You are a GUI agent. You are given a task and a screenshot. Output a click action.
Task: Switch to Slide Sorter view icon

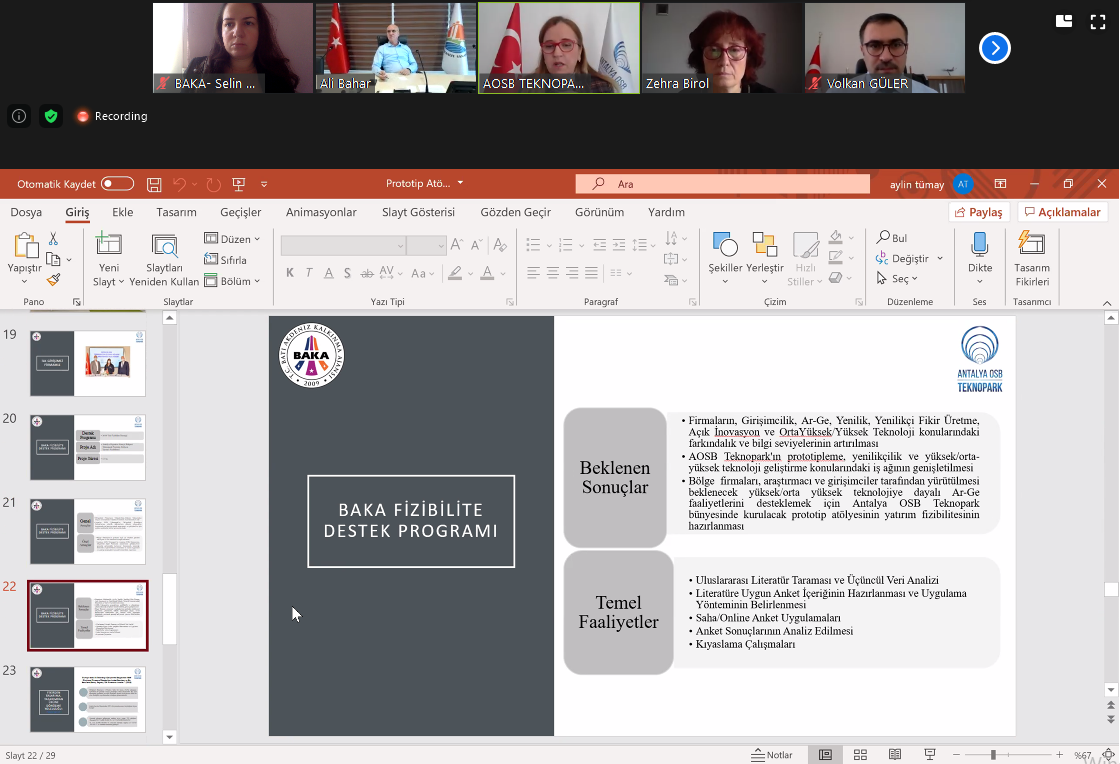(x=860, y=755)
